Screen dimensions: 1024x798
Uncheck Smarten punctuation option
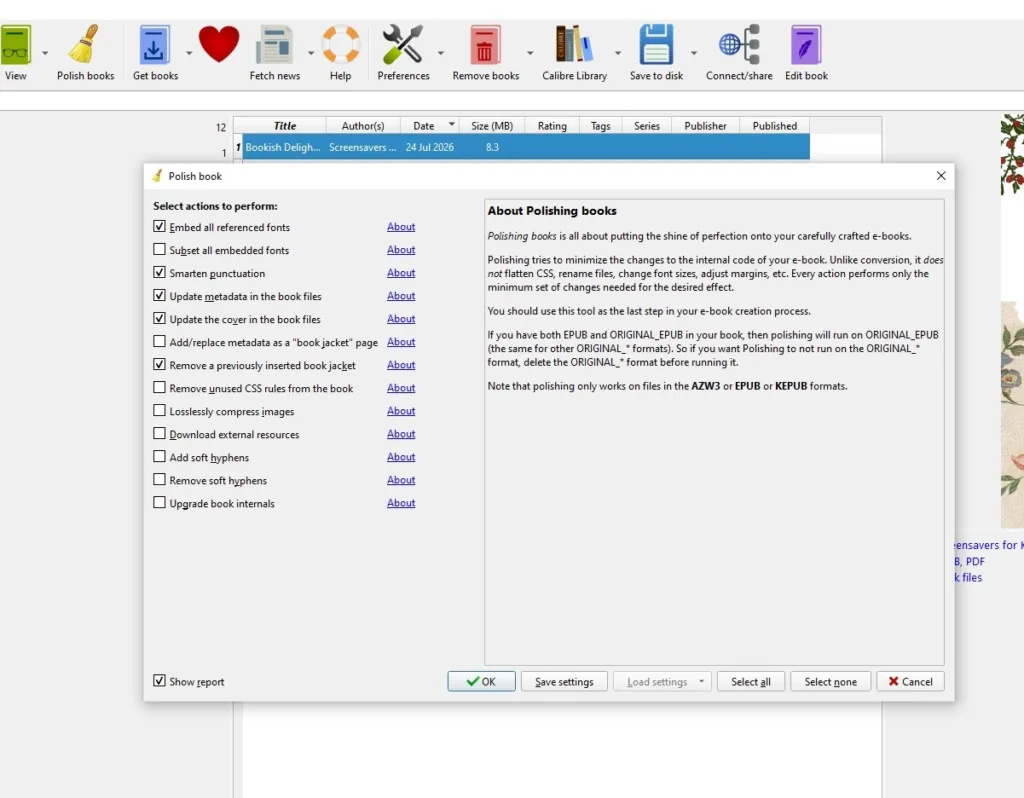159,272
